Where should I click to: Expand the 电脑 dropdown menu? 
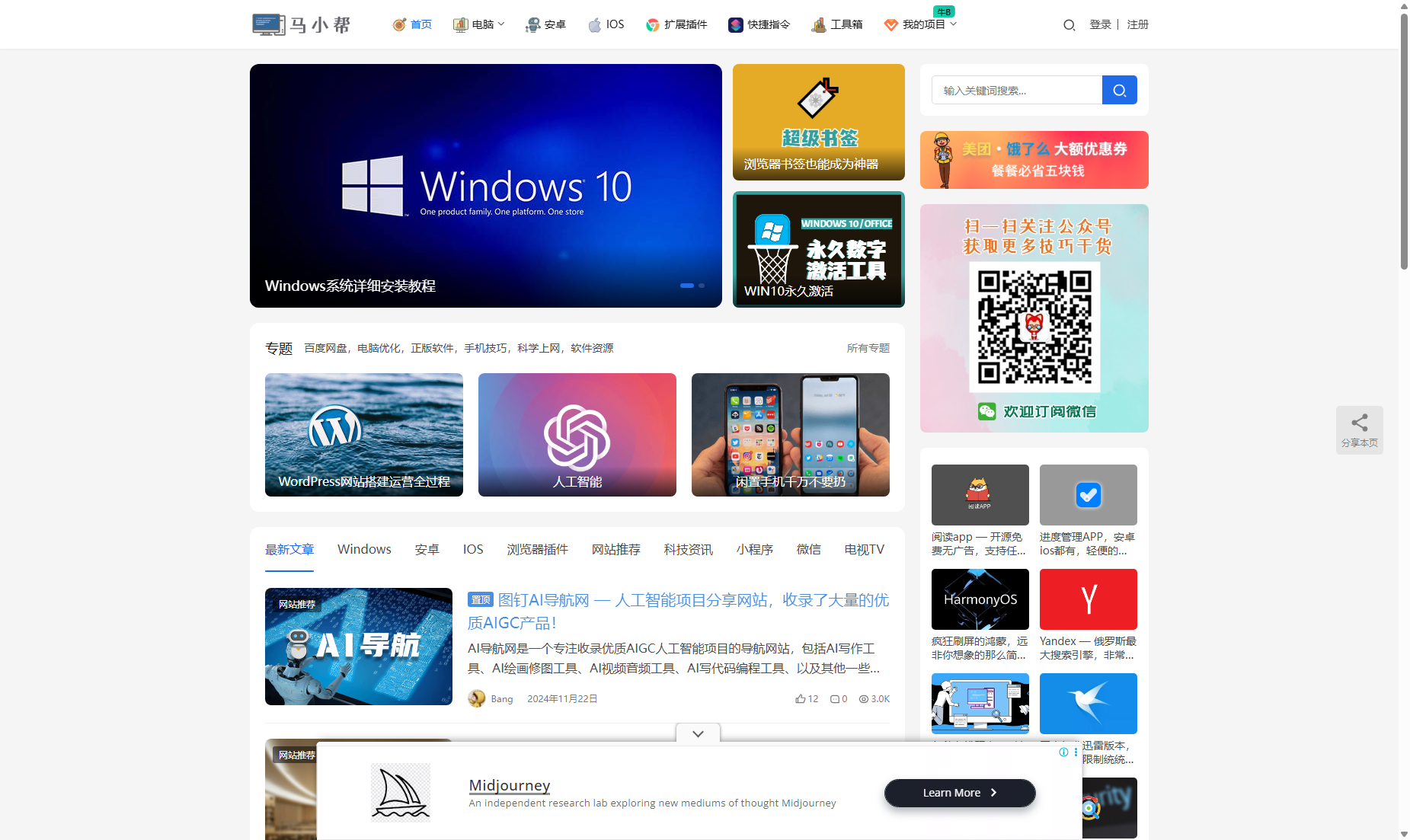[x=478, y=24]
